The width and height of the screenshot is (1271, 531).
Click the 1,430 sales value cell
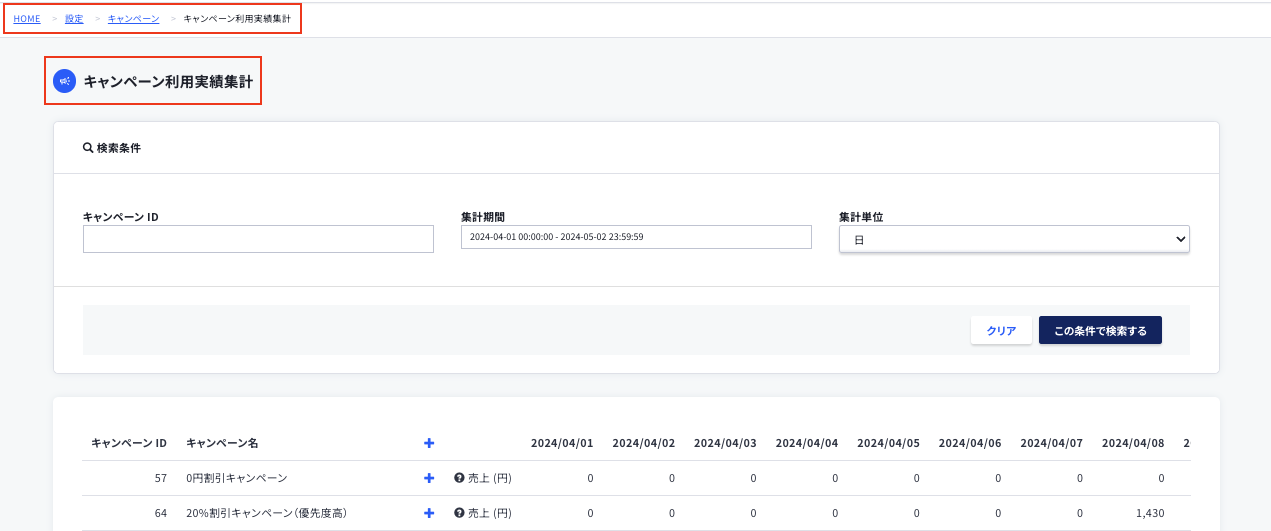pos(1151,513)
